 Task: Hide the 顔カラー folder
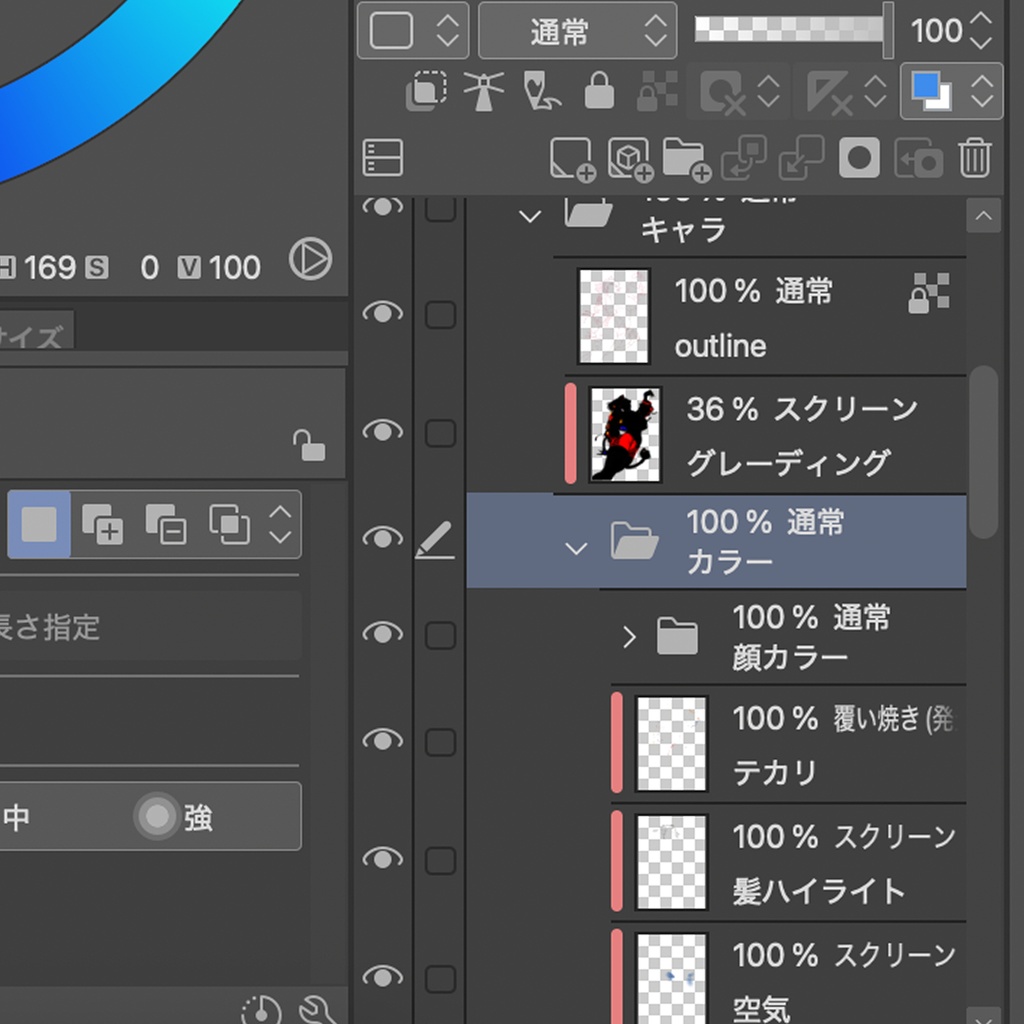383,633
